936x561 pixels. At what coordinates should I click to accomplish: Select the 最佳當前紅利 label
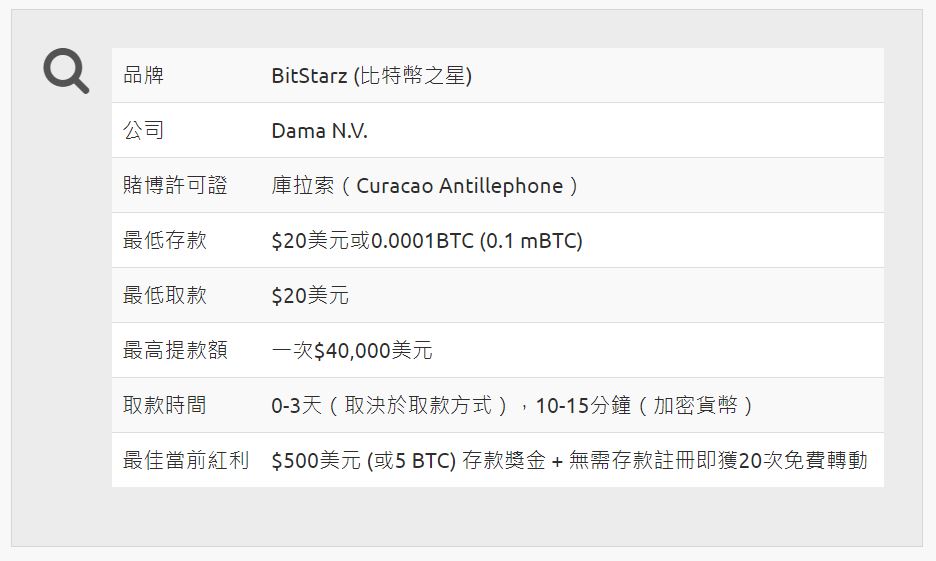(186, 460)
